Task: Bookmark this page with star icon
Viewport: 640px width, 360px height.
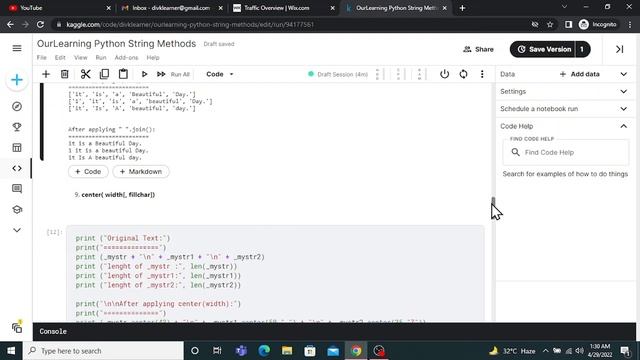Action: point(550,24)
